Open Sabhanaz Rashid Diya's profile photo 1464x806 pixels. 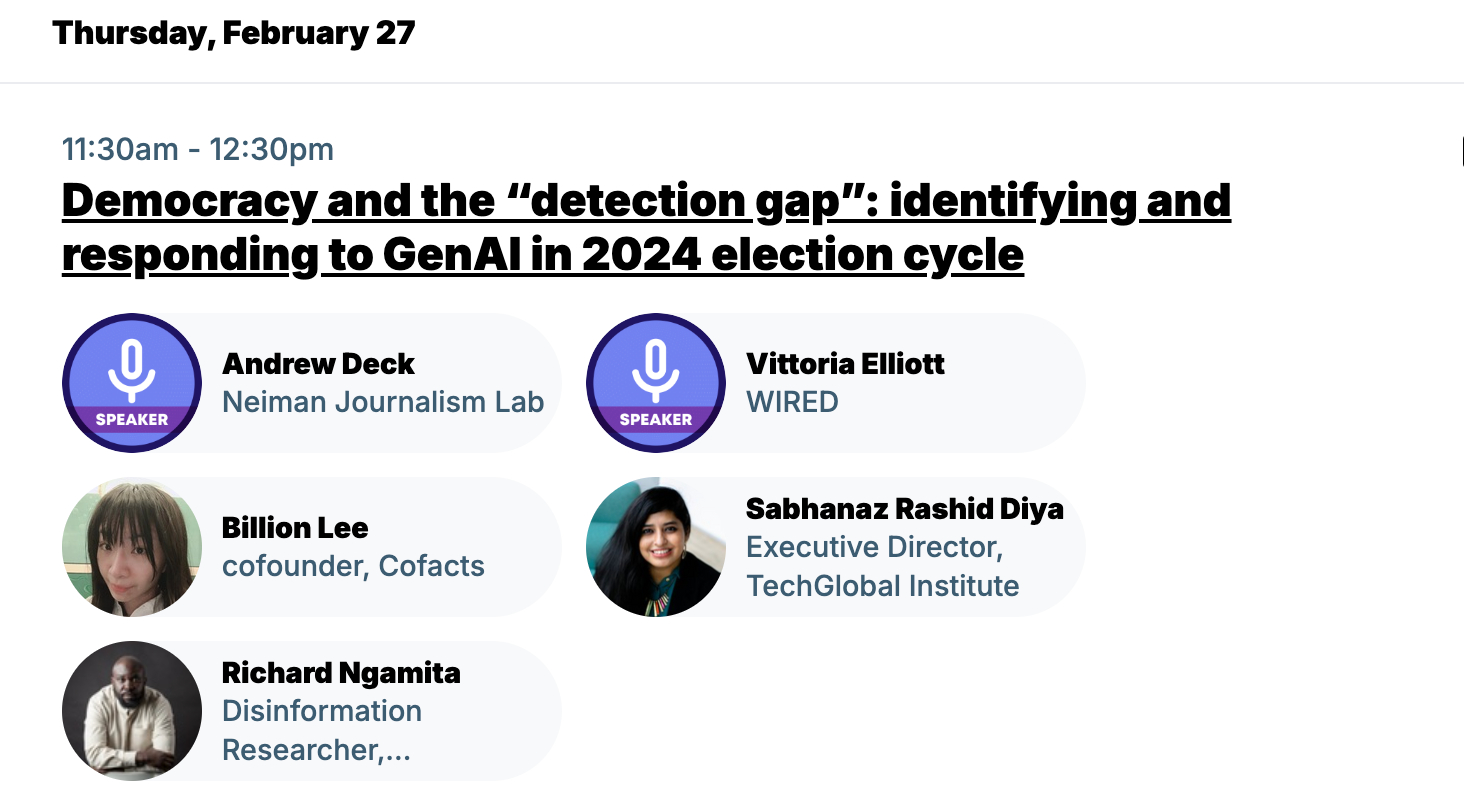click(656, 546)
